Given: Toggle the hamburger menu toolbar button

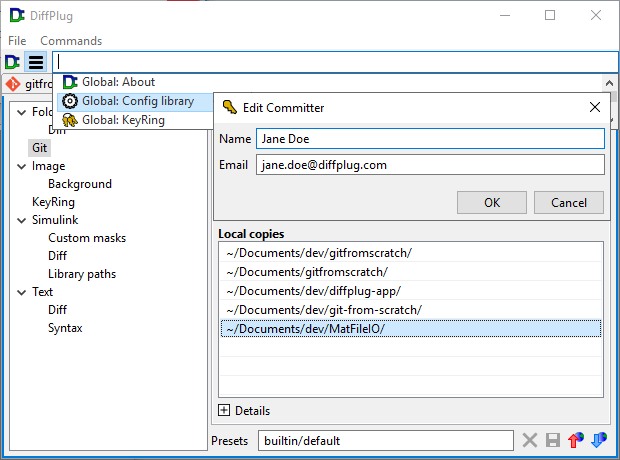Looking at the screenshot, I should [x=36, y=62].
